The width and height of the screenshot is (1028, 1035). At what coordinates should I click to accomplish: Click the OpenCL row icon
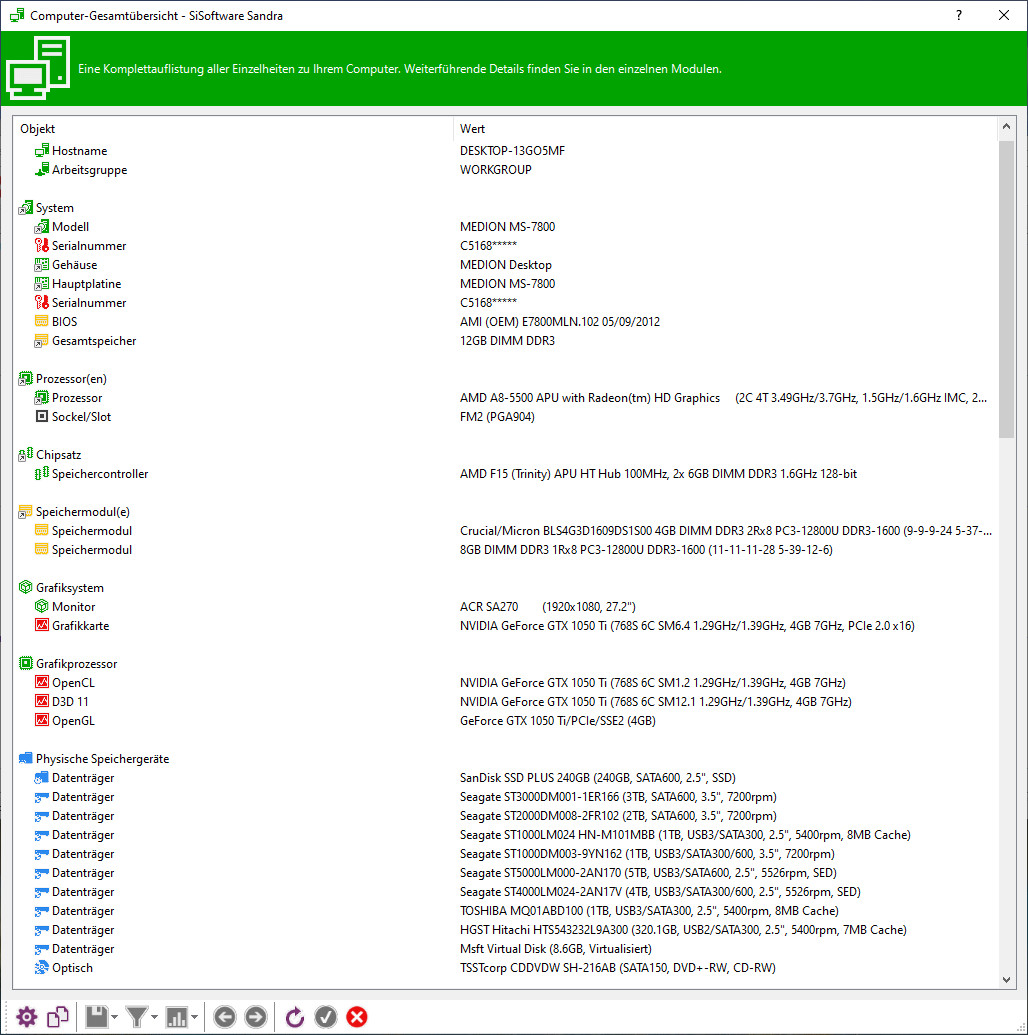tap(42, 682)
